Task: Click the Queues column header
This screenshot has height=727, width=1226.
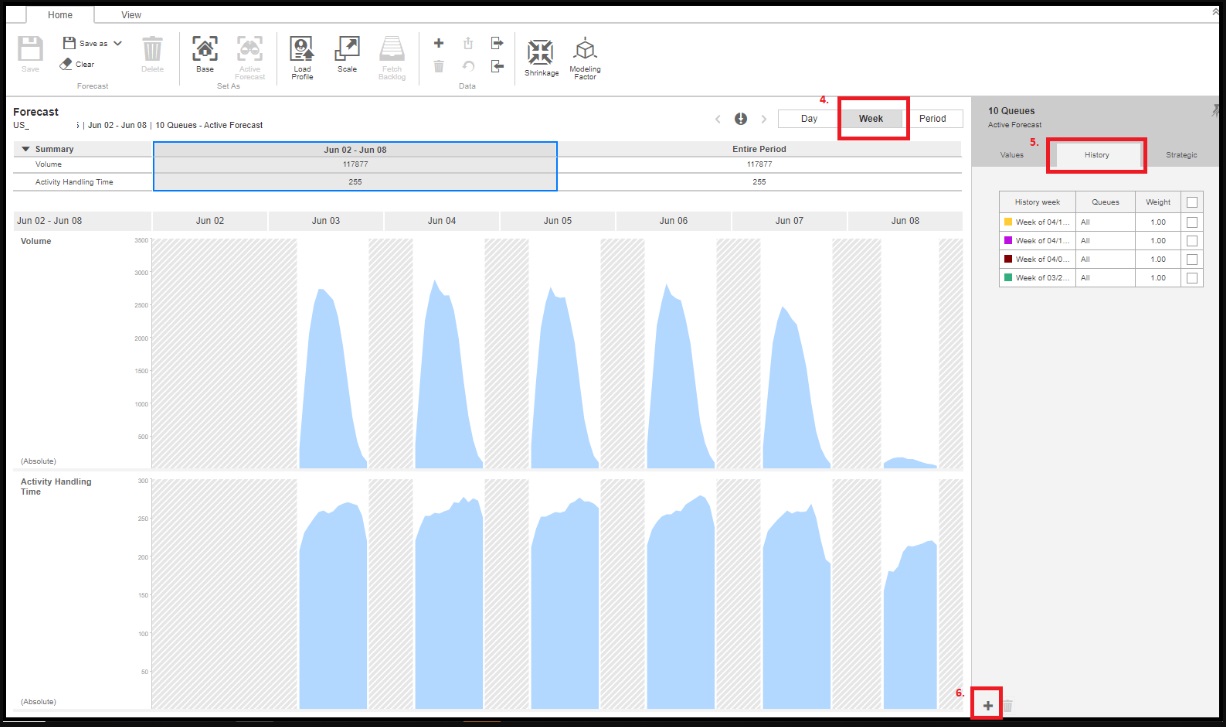Action: point(1105,202)
